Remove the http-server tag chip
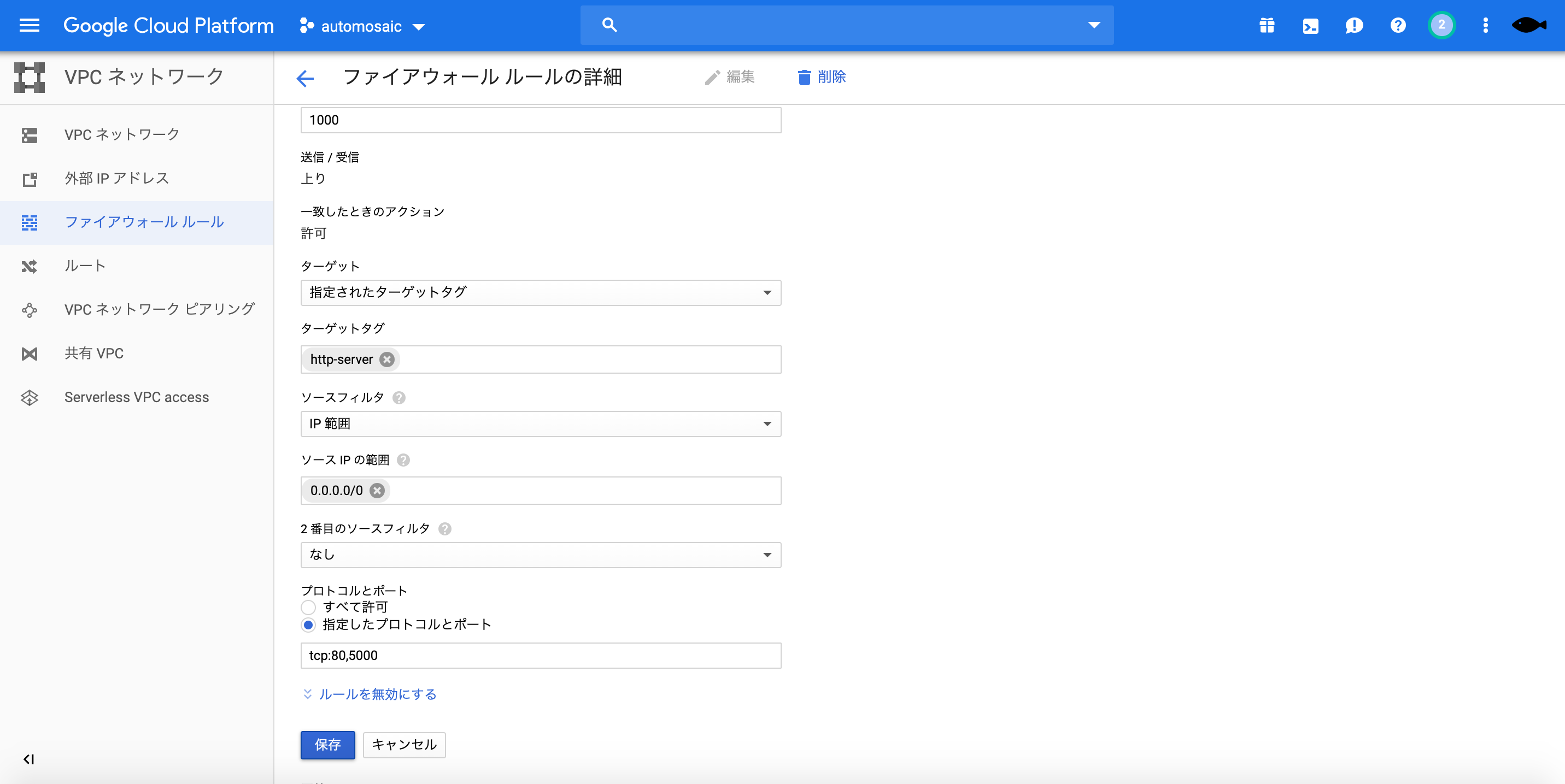 tap(387, 359)
